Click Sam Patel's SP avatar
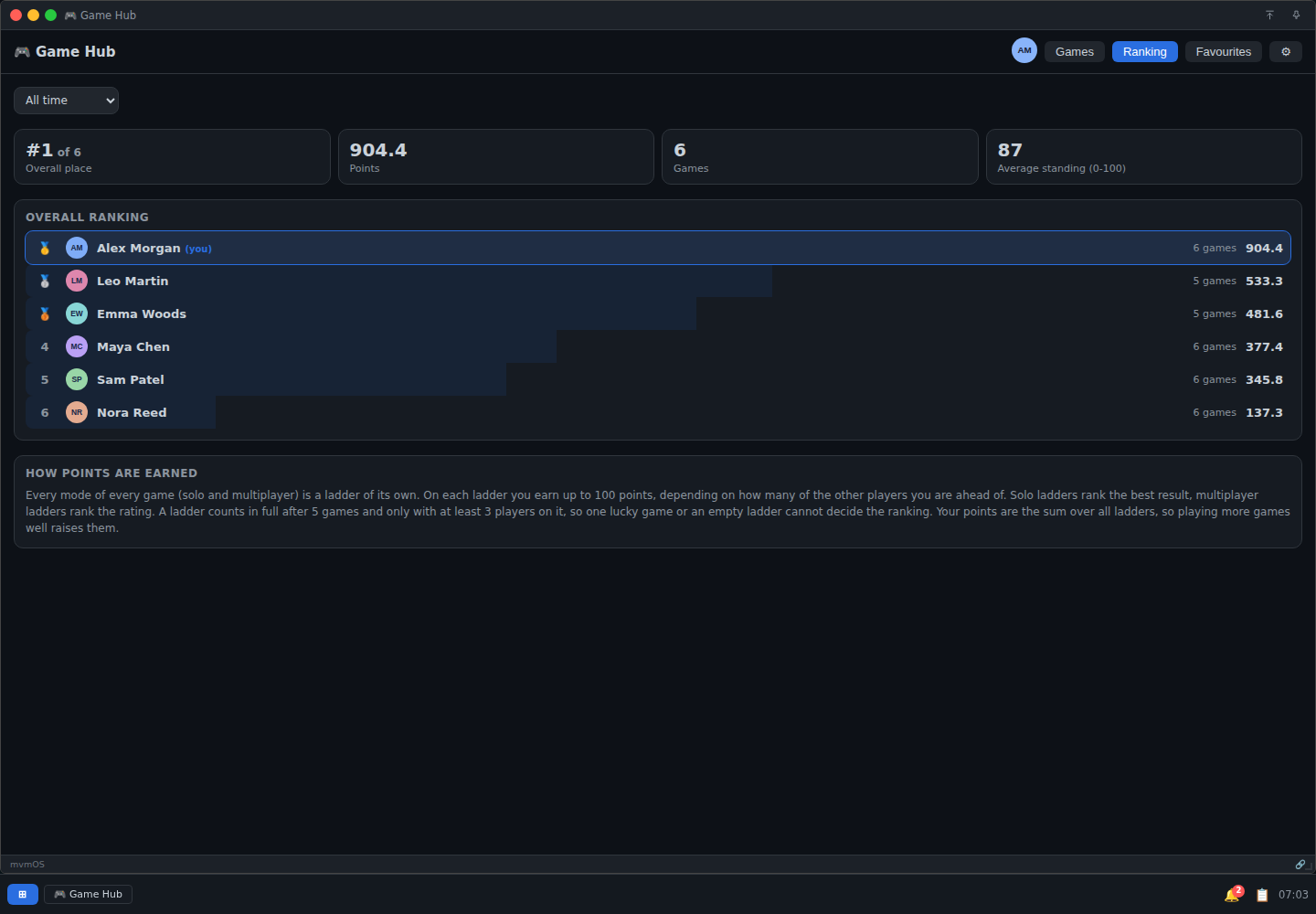Image resolution: width=1316 pixels, height=914 pixels. tap(77, 380)
